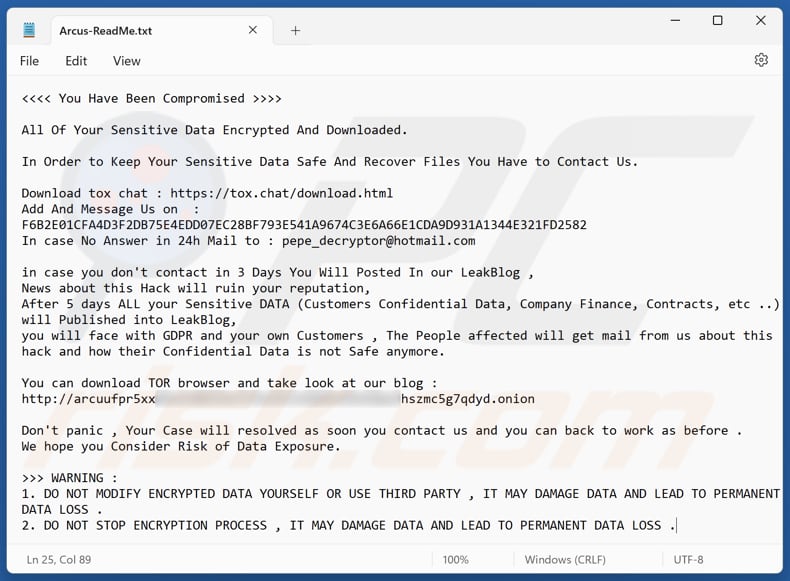Click the tox.chat download URL text
The image size is (790, 581).
(x=281, y=193)
